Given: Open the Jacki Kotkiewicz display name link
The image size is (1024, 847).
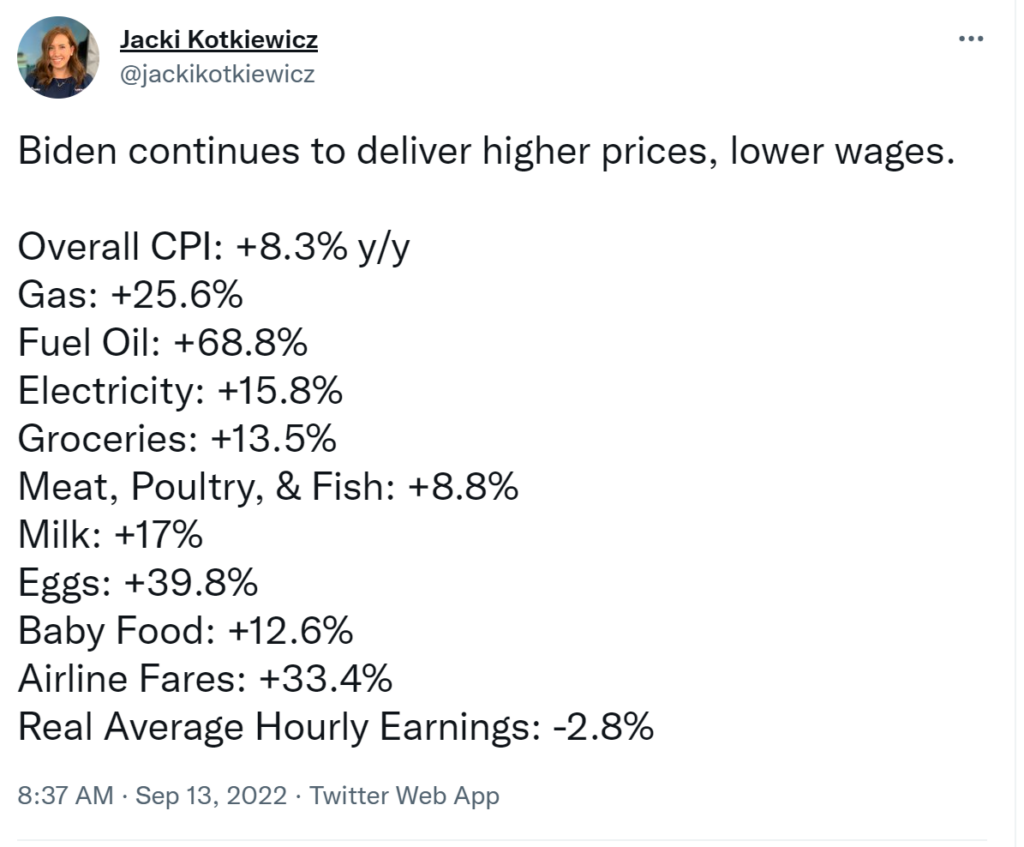Looking at the screenshot, I should [218, 40].
